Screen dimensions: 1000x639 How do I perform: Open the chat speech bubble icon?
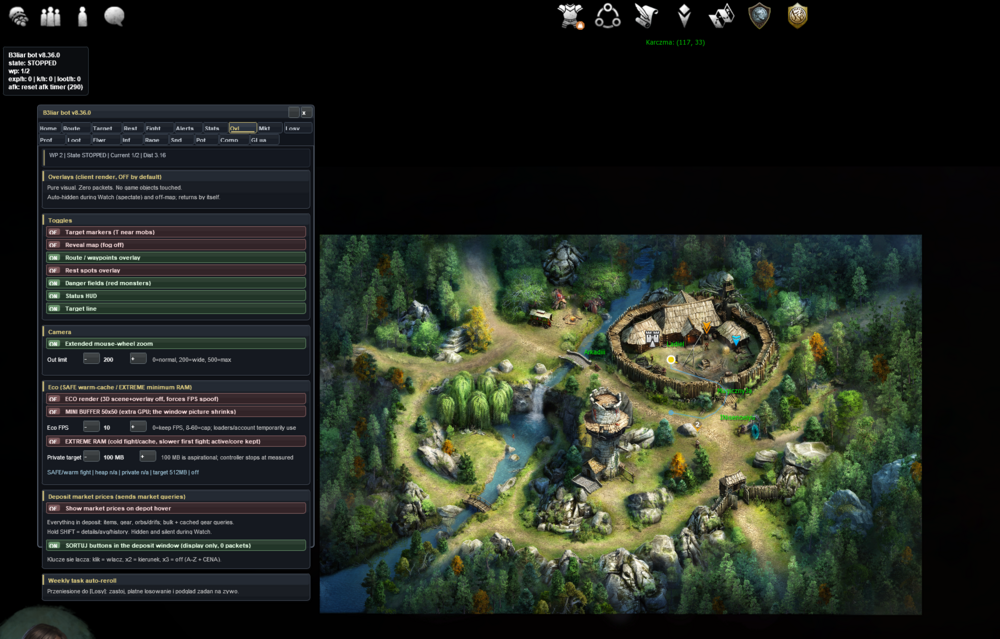(114, 16)
